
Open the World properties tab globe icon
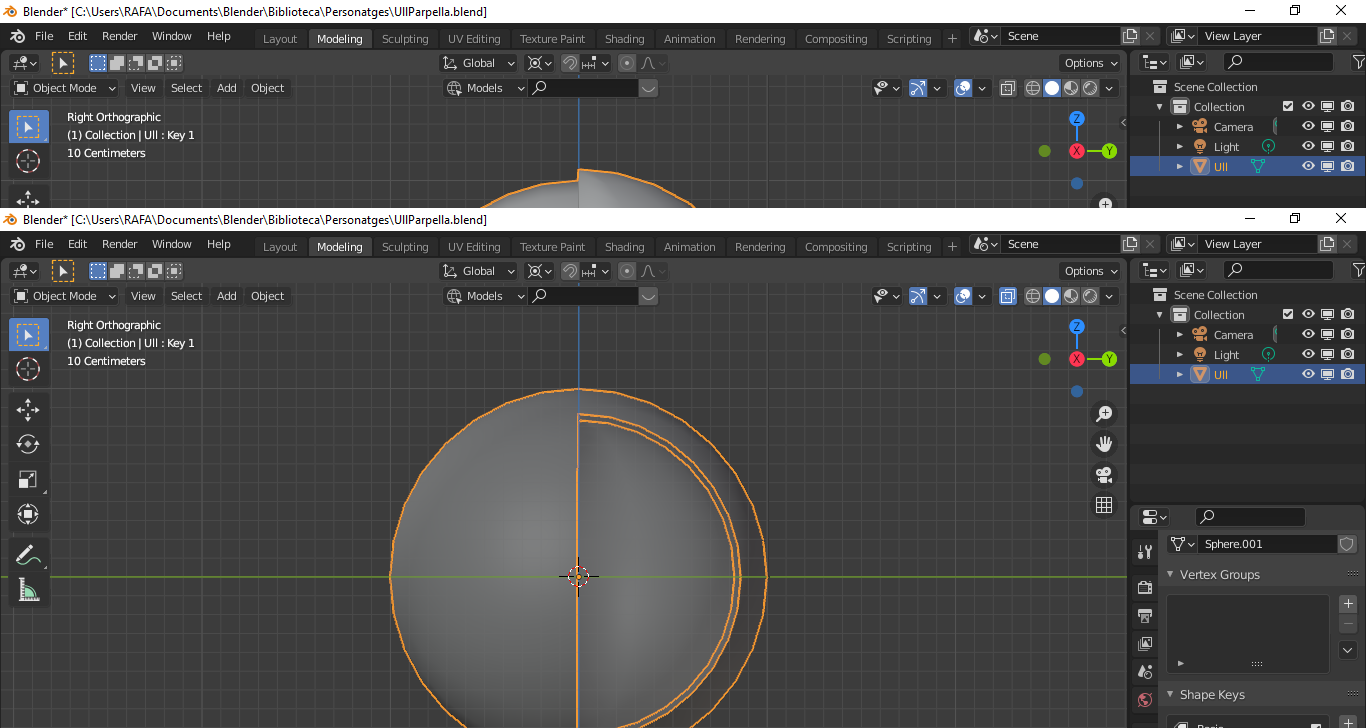[x=1145, y=699]
